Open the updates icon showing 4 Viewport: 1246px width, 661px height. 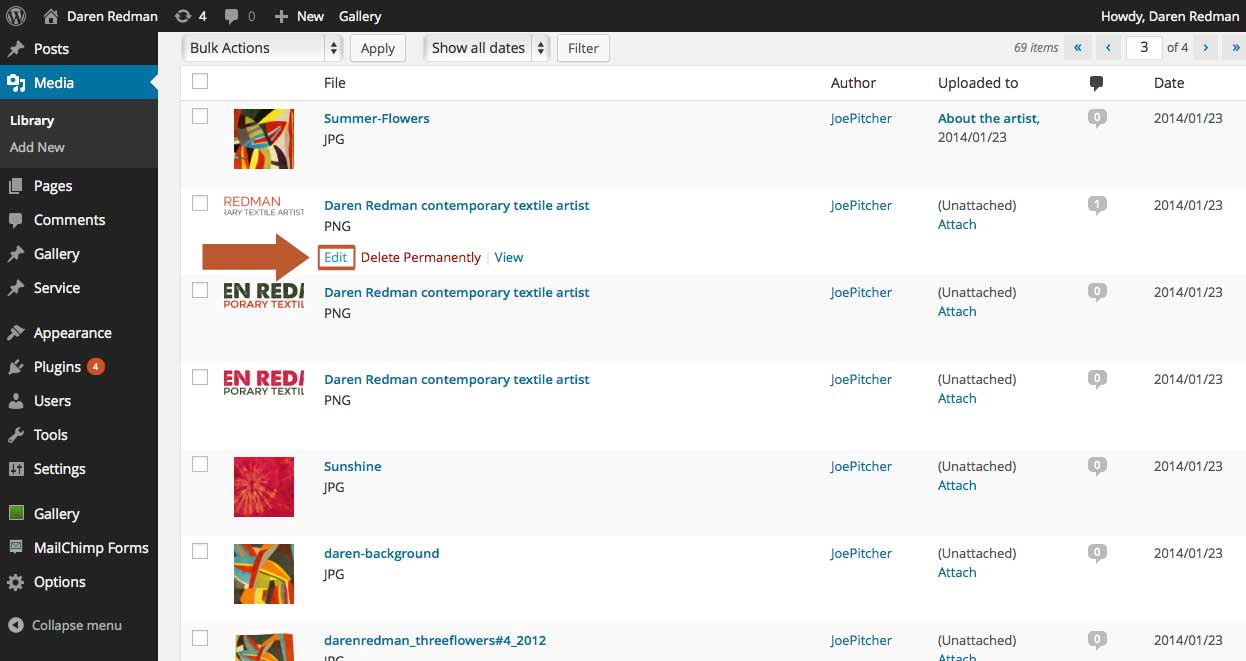(183, 16)
